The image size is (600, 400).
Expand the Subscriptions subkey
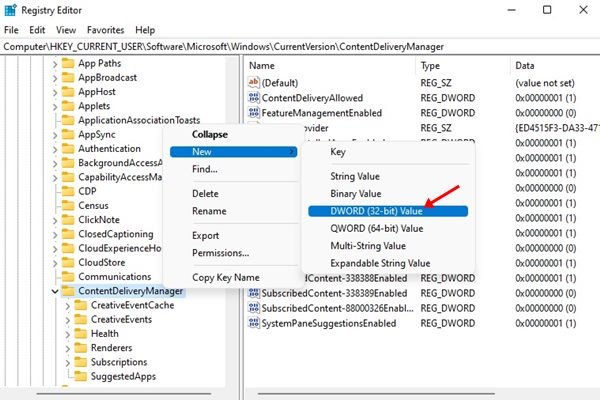[x=68, y=362]
